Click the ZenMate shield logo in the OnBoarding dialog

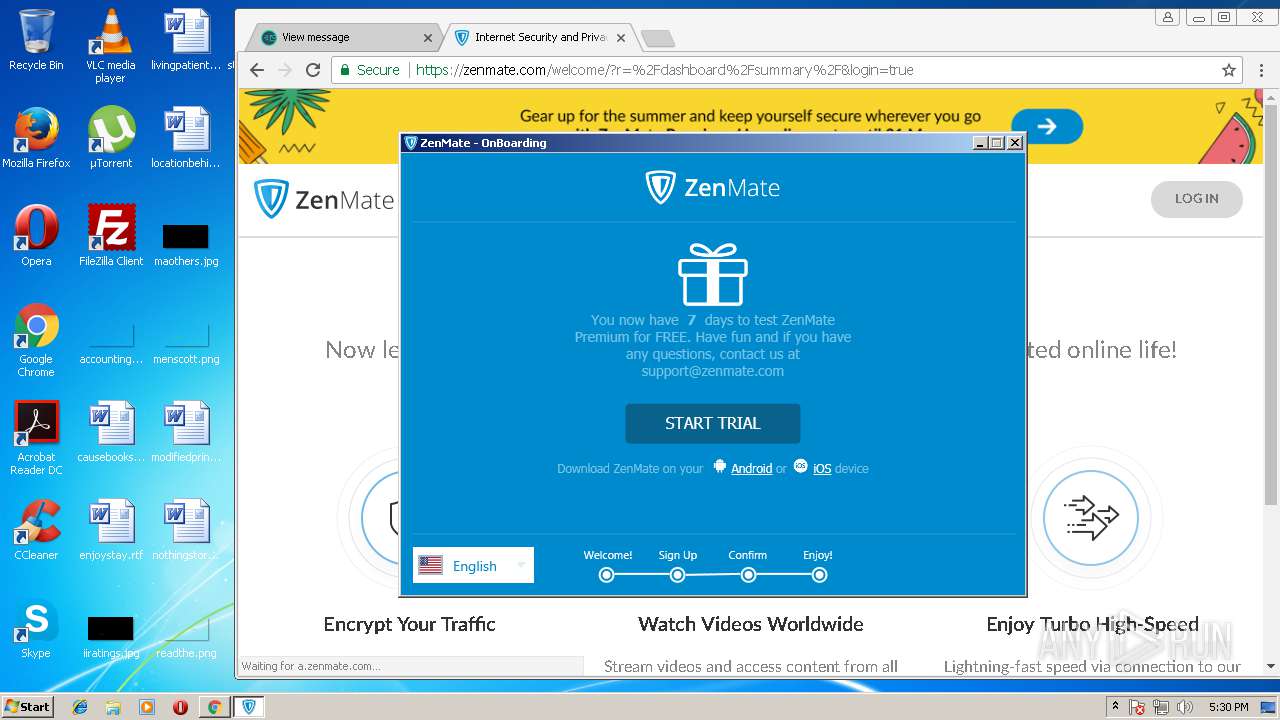click(660, 187)
